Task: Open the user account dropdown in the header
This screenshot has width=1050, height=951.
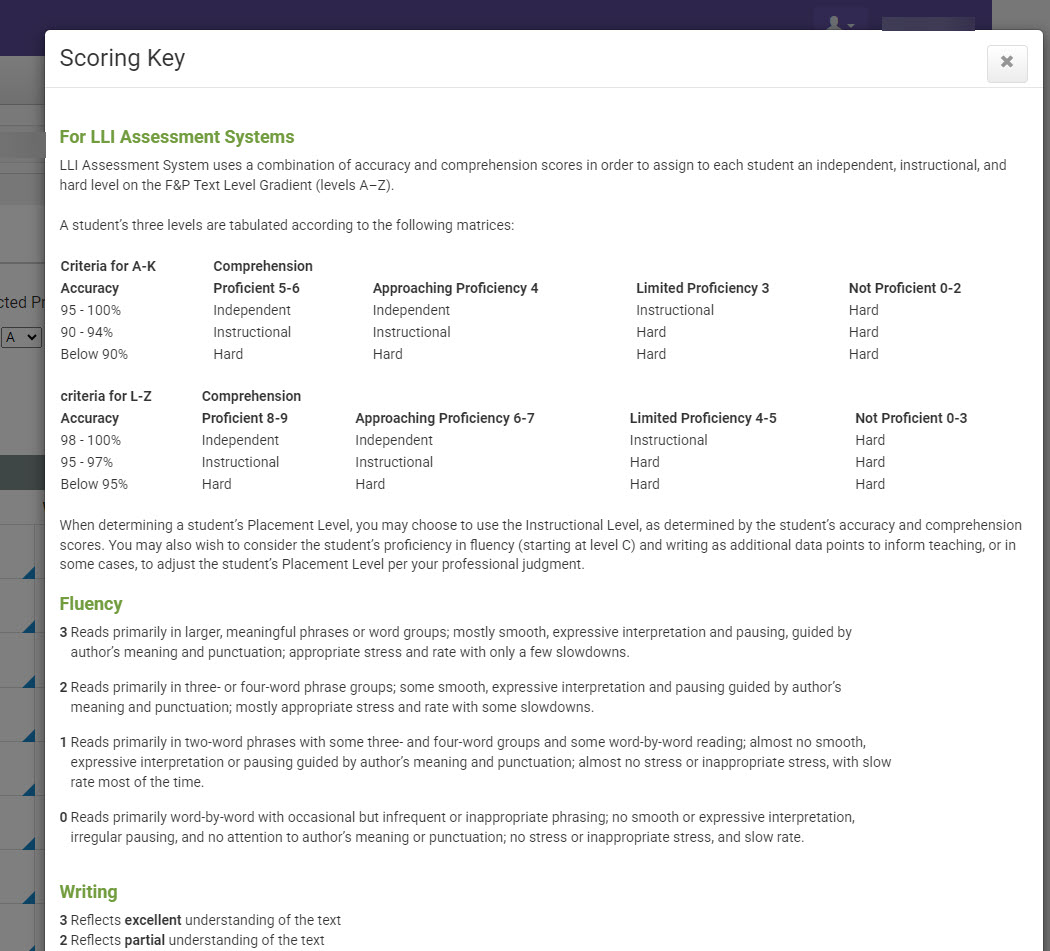Action: 839,23
